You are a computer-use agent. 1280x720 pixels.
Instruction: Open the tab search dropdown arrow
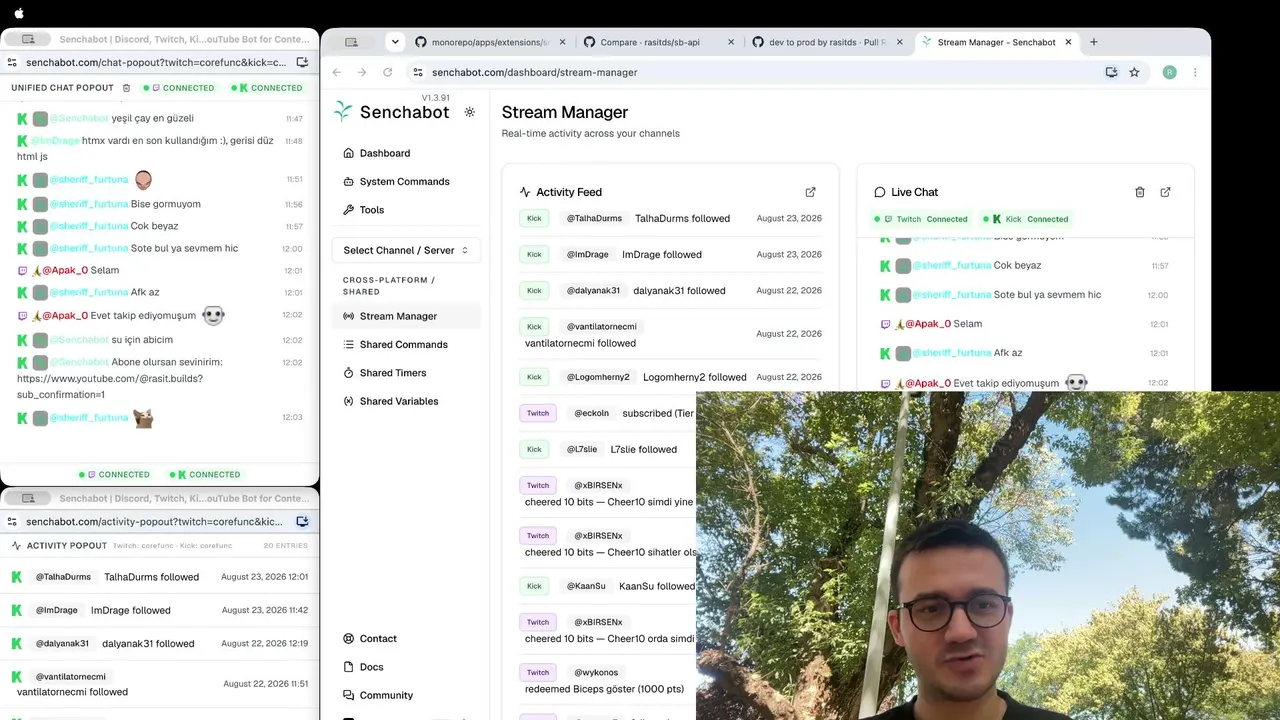click(x=395, y=42)
